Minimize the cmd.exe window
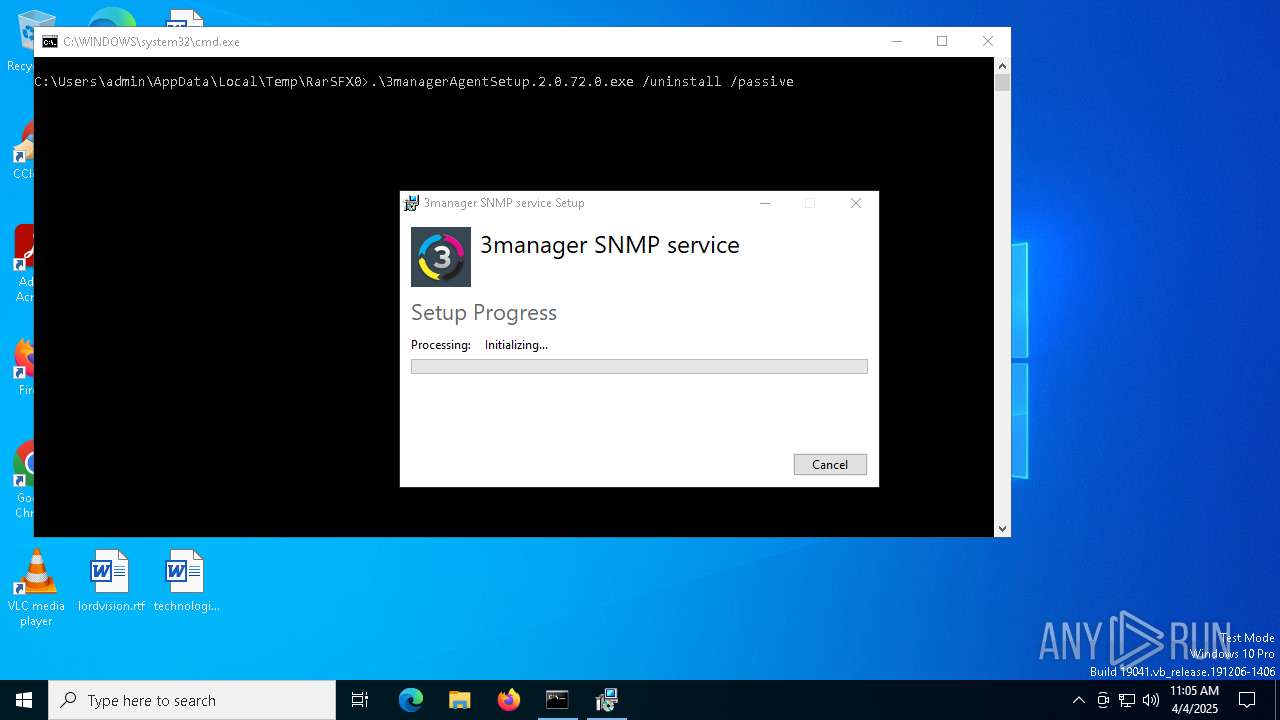This screenshot has width=1280, height=720. 897,41
